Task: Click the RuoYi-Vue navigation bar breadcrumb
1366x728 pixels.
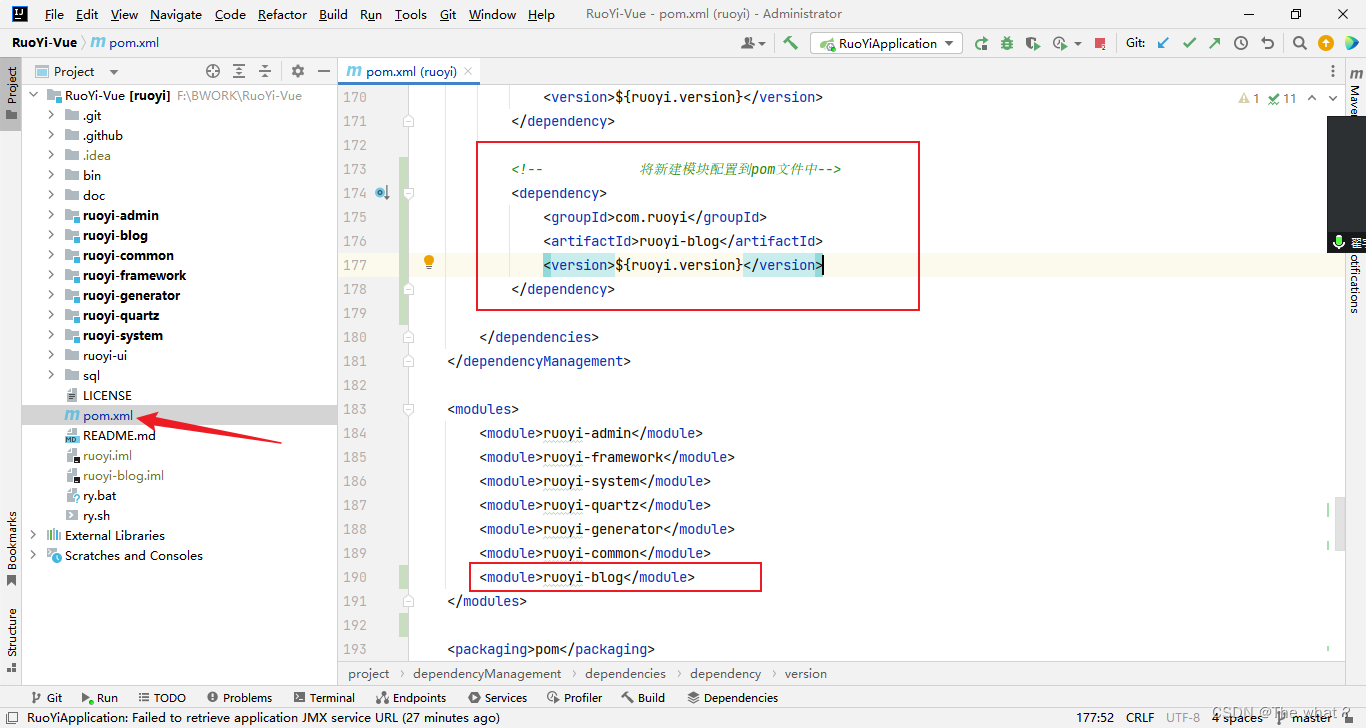Action: click(x=44, y=42)
